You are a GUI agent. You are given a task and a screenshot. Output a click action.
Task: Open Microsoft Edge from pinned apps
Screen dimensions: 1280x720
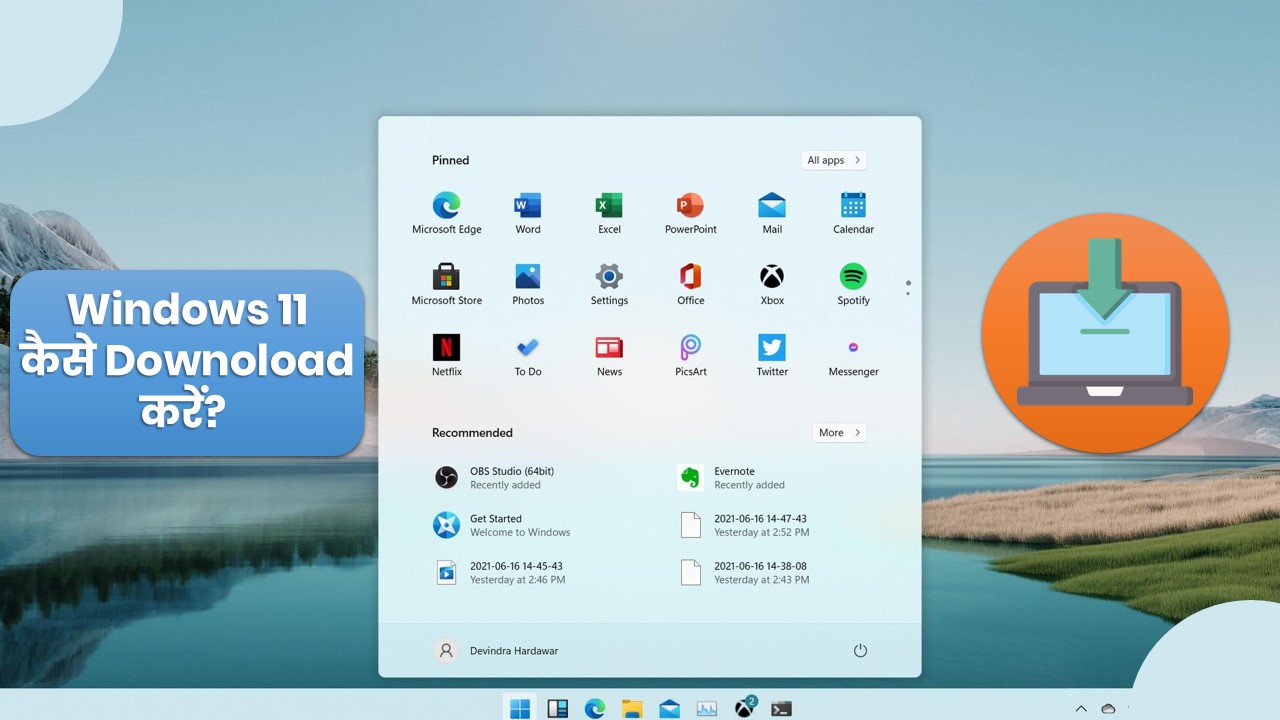tap(446, 214)
